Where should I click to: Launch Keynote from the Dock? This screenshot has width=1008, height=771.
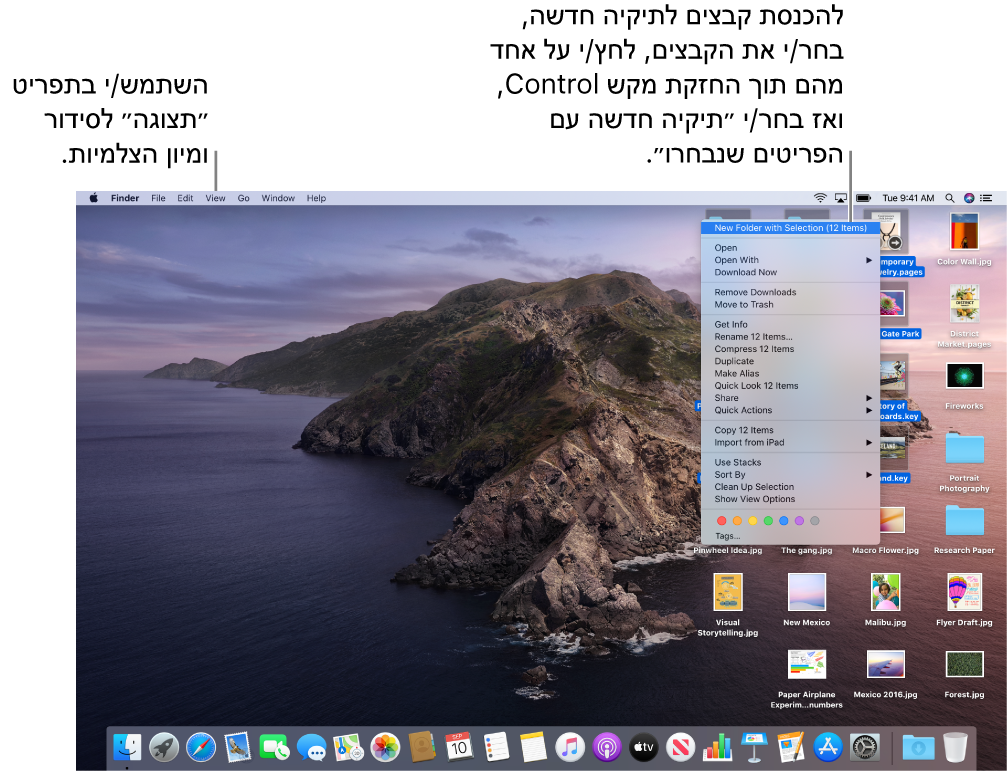pos(754,747)
